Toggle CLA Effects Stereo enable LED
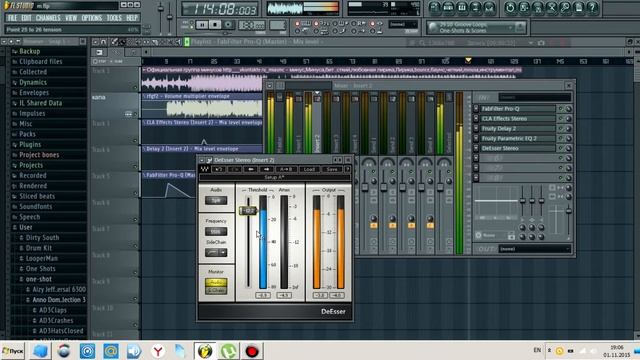Viewport: 640px width, 360px height. coord(561,118)
